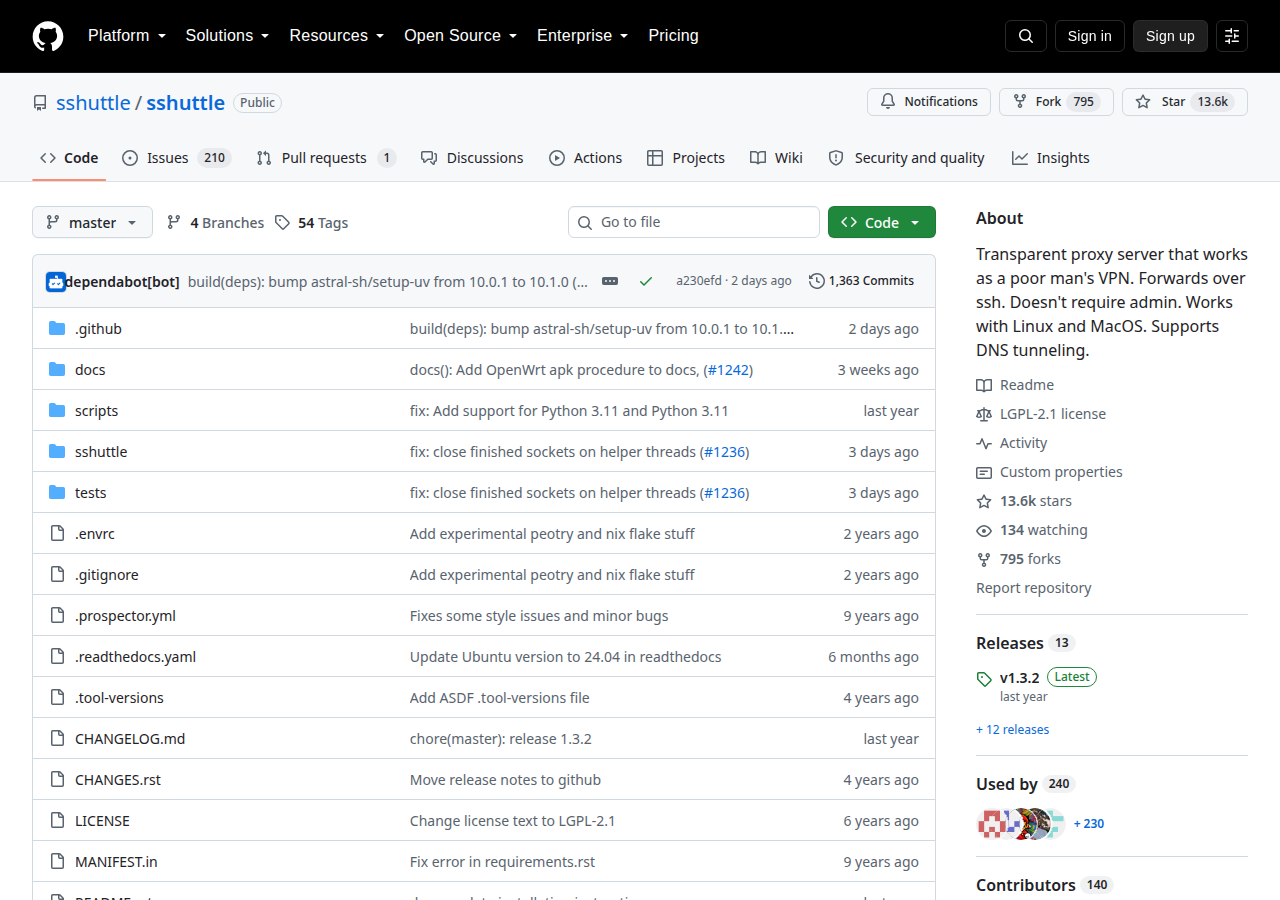Go to the GitHub homepage logo

pyautogui.click(x=48, y=36)
